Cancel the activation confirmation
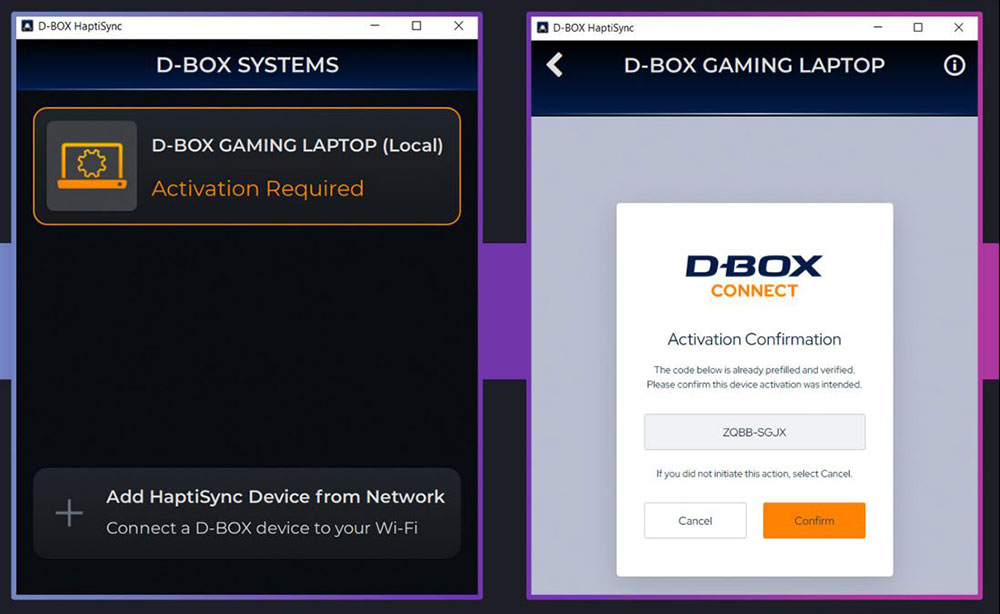 695,520
